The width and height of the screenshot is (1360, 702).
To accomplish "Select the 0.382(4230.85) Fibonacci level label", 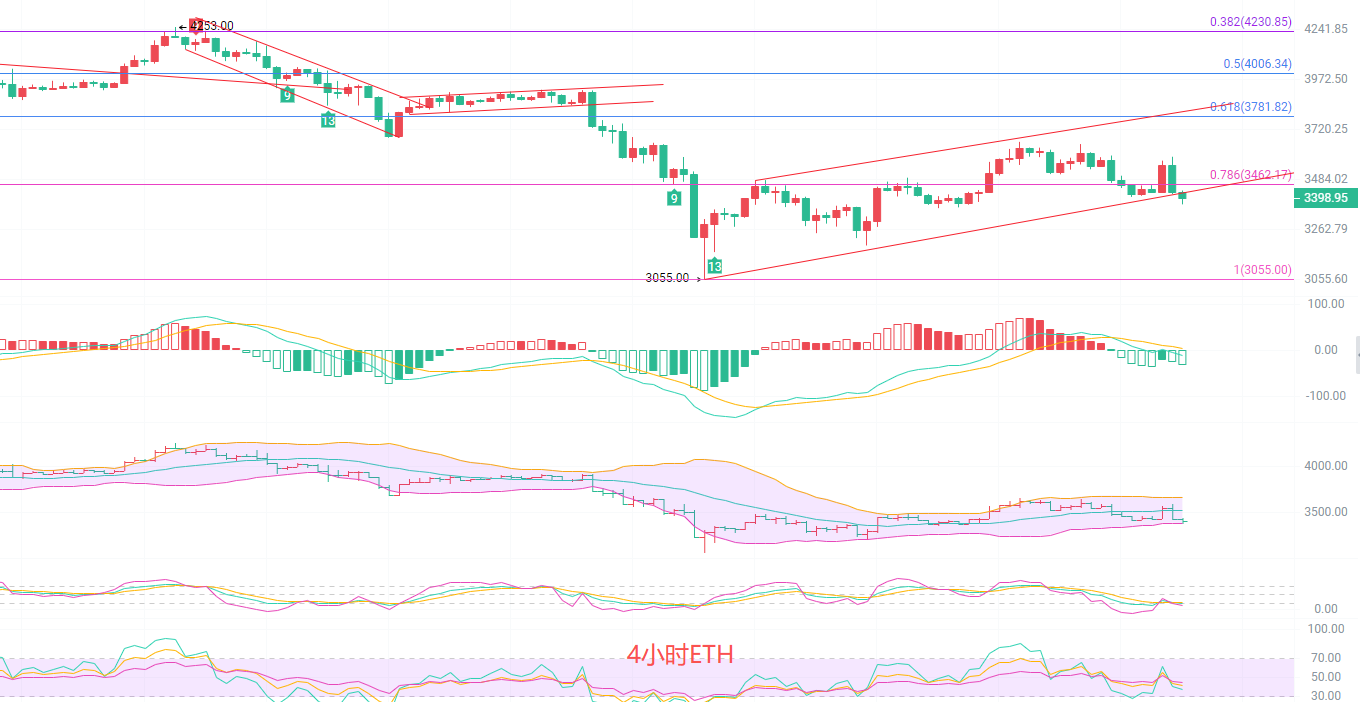I will pos(1250,22).
